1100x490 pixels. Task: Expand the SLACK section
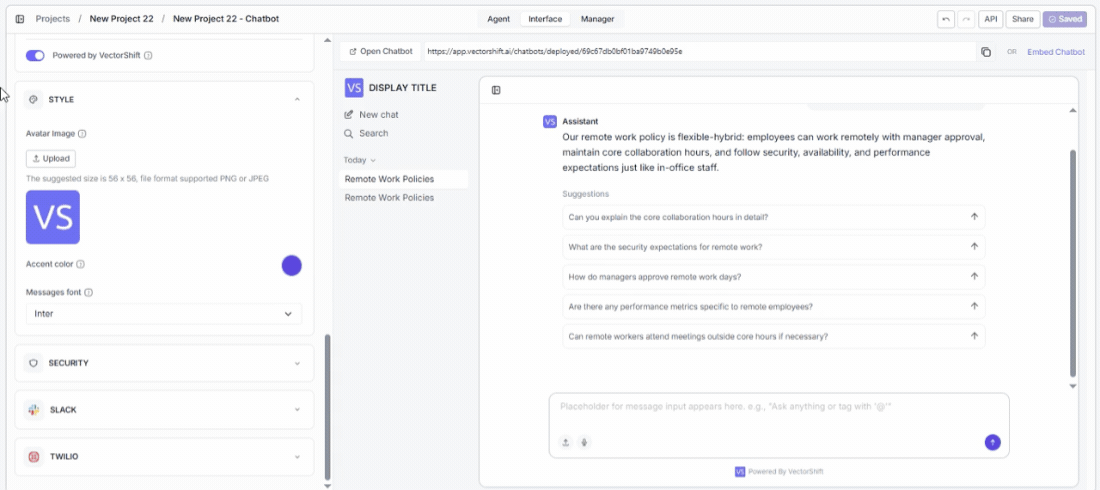pyautogui.click(x=164, y=409)
